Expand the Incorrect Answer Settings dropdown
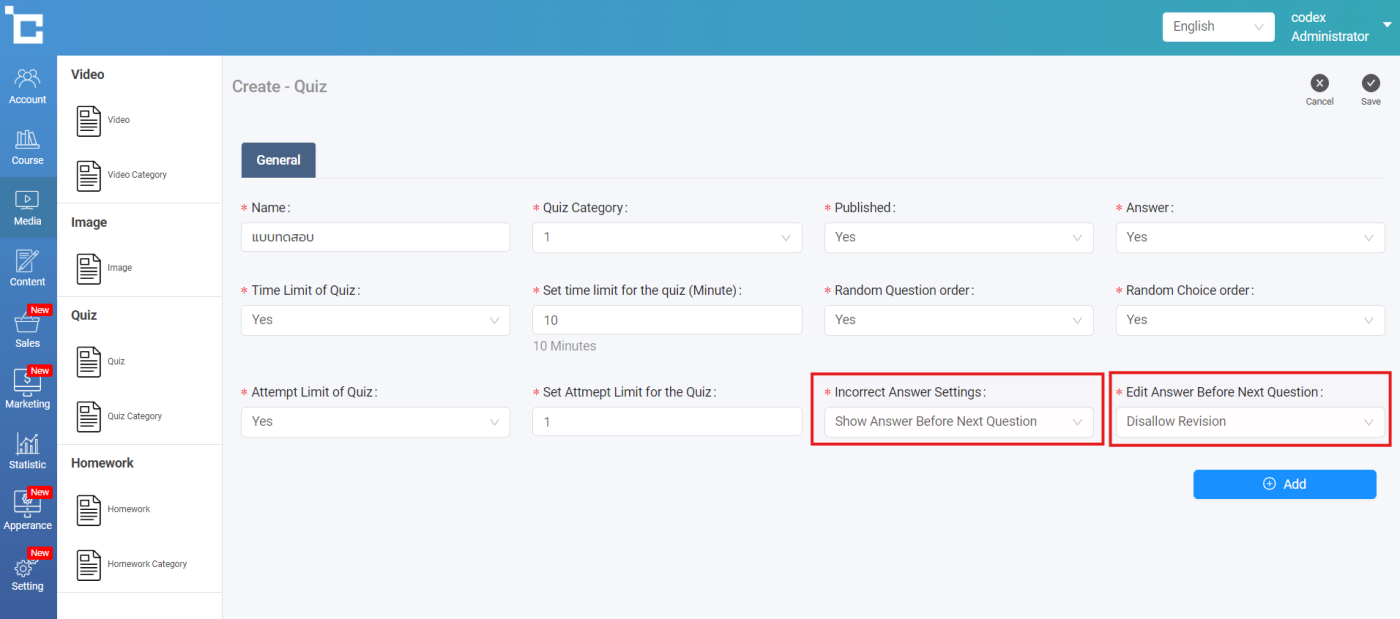1400x619 pixels. pos(958,422)
